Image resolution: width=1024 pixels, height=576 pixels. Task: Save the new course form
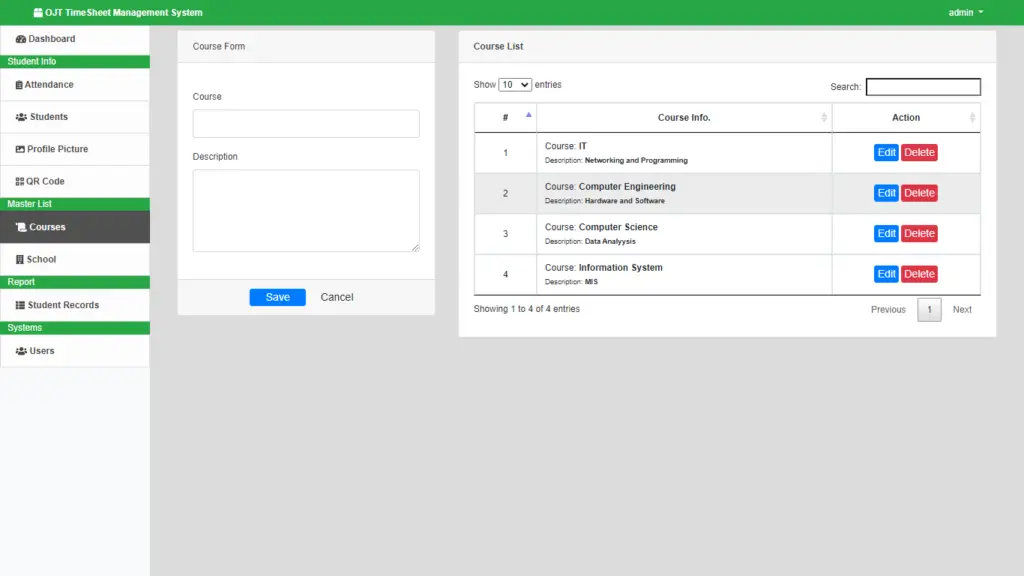277,297
